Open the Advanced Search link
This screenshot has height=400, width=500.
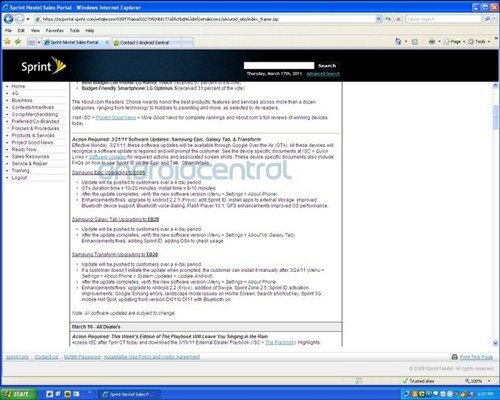[x=323, y=74]
